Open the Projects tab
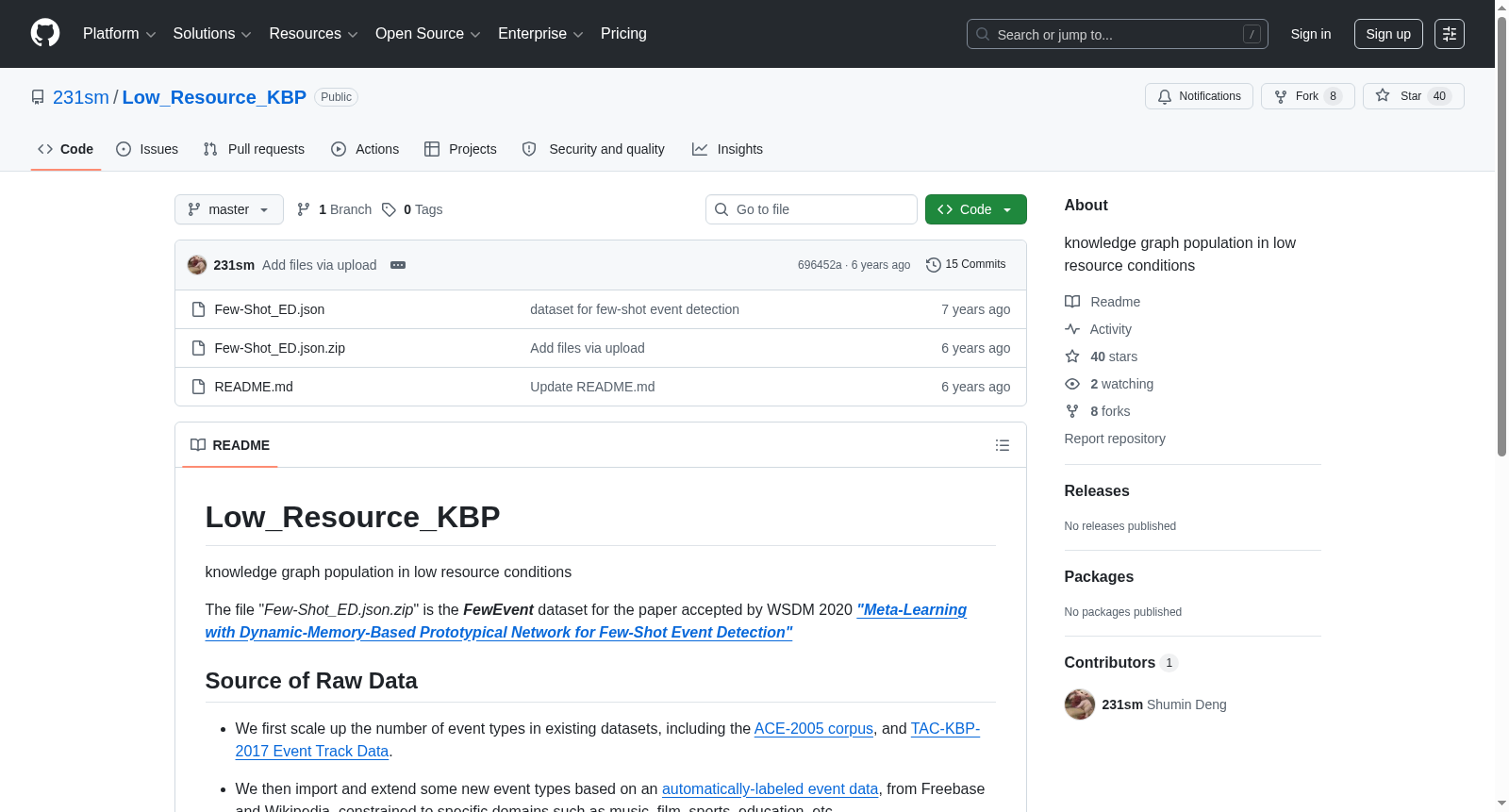This screenshot has width=1509, height=812. point(460,149)
